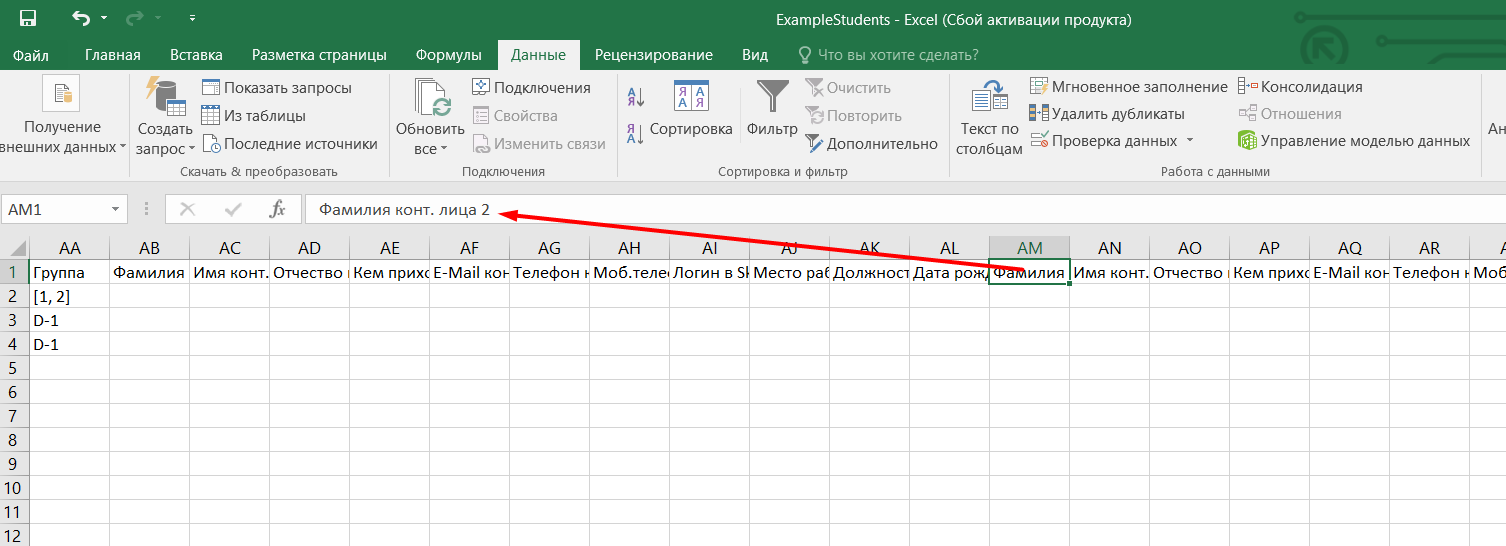Click Удалить дубликаты
The height and width of the screenshot is (546, 1506).
tap(1107, 114)
